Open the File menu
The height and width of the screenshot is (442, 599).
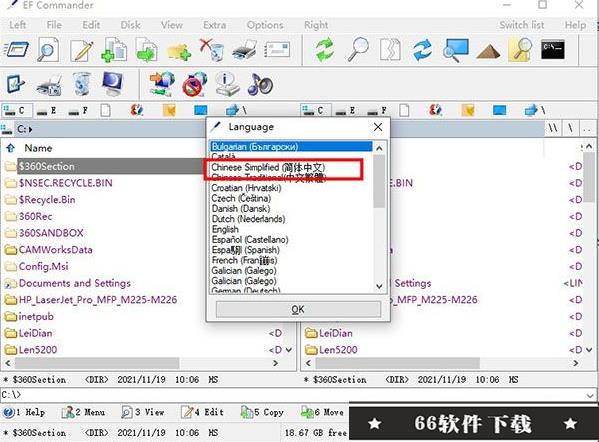click(54, 25)
